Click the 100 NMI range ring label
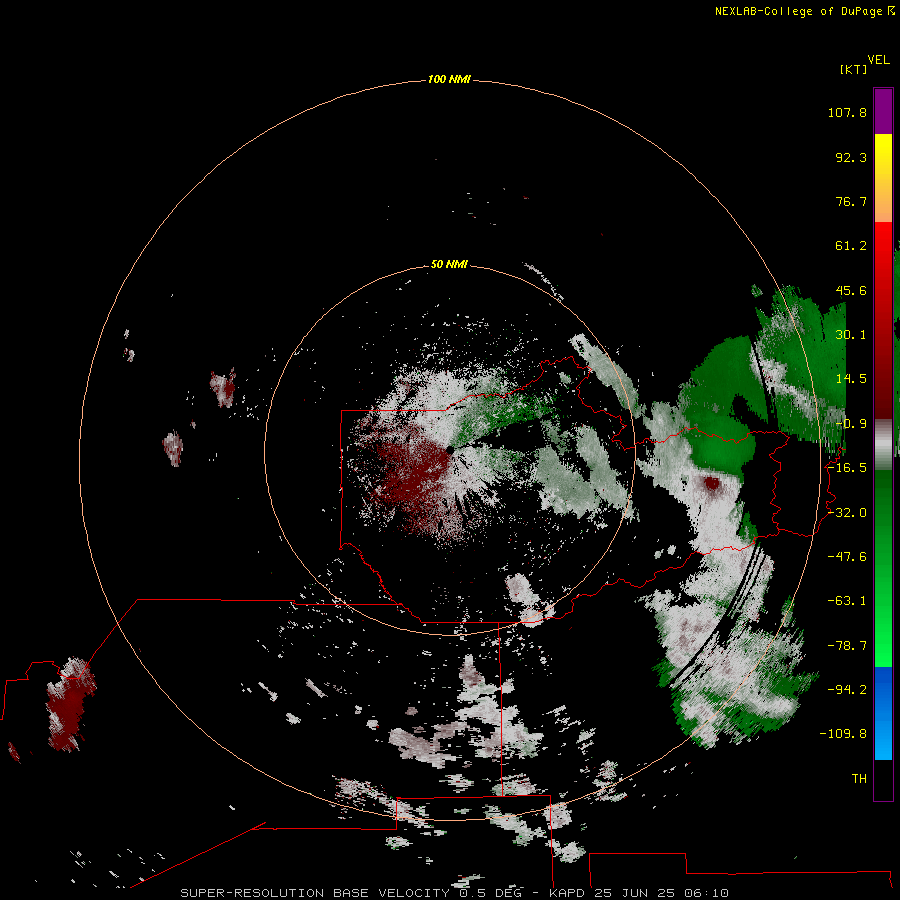900x900 pixels. tap(449, 79)
